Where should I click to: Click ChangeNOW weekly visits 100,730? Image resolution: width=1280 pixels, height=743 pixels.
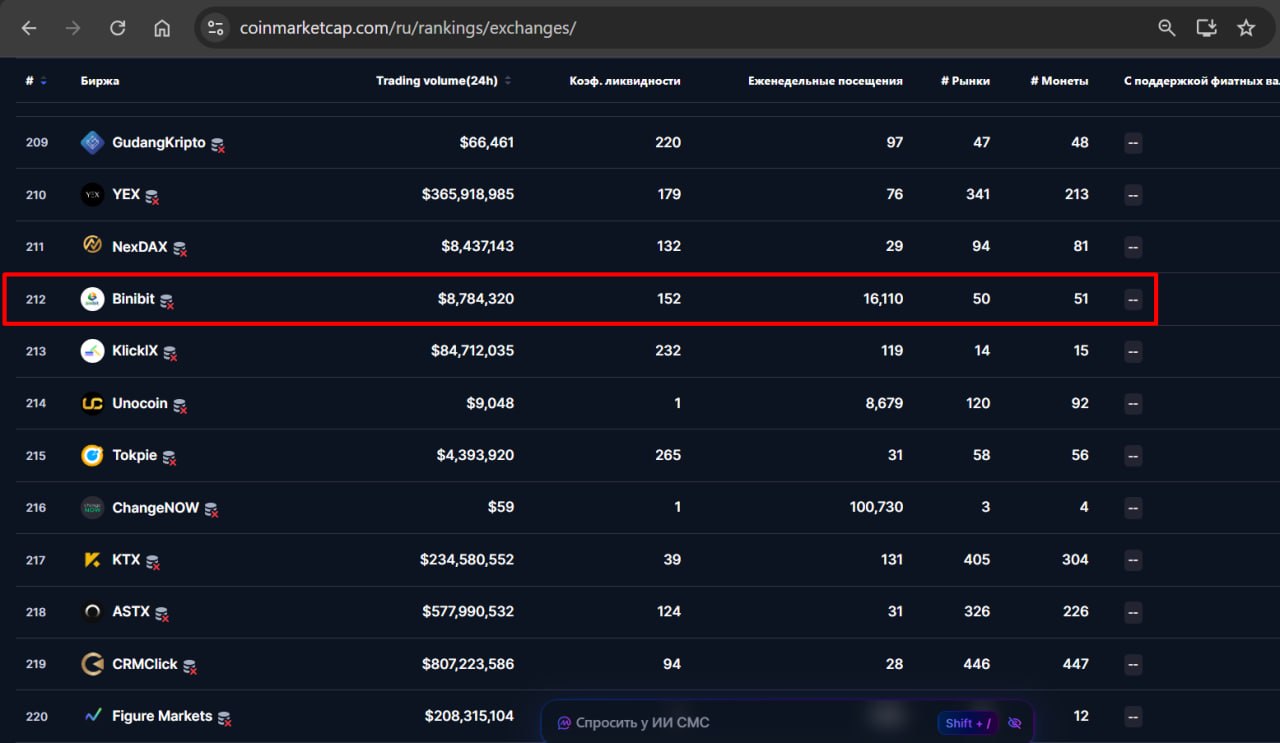click(x=877, y=508)
